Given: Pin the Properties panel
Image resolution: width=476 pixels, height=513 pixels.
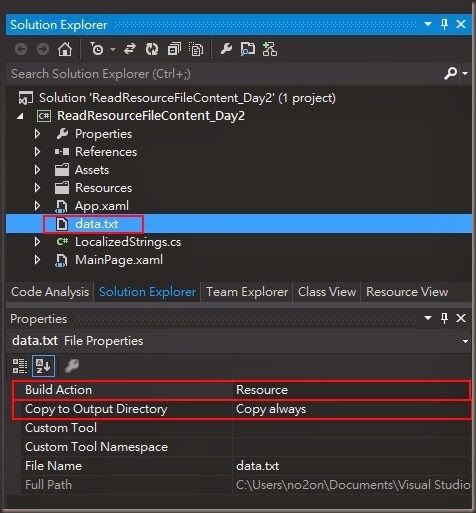Looking at the screenshot, I should coord(444,318).
